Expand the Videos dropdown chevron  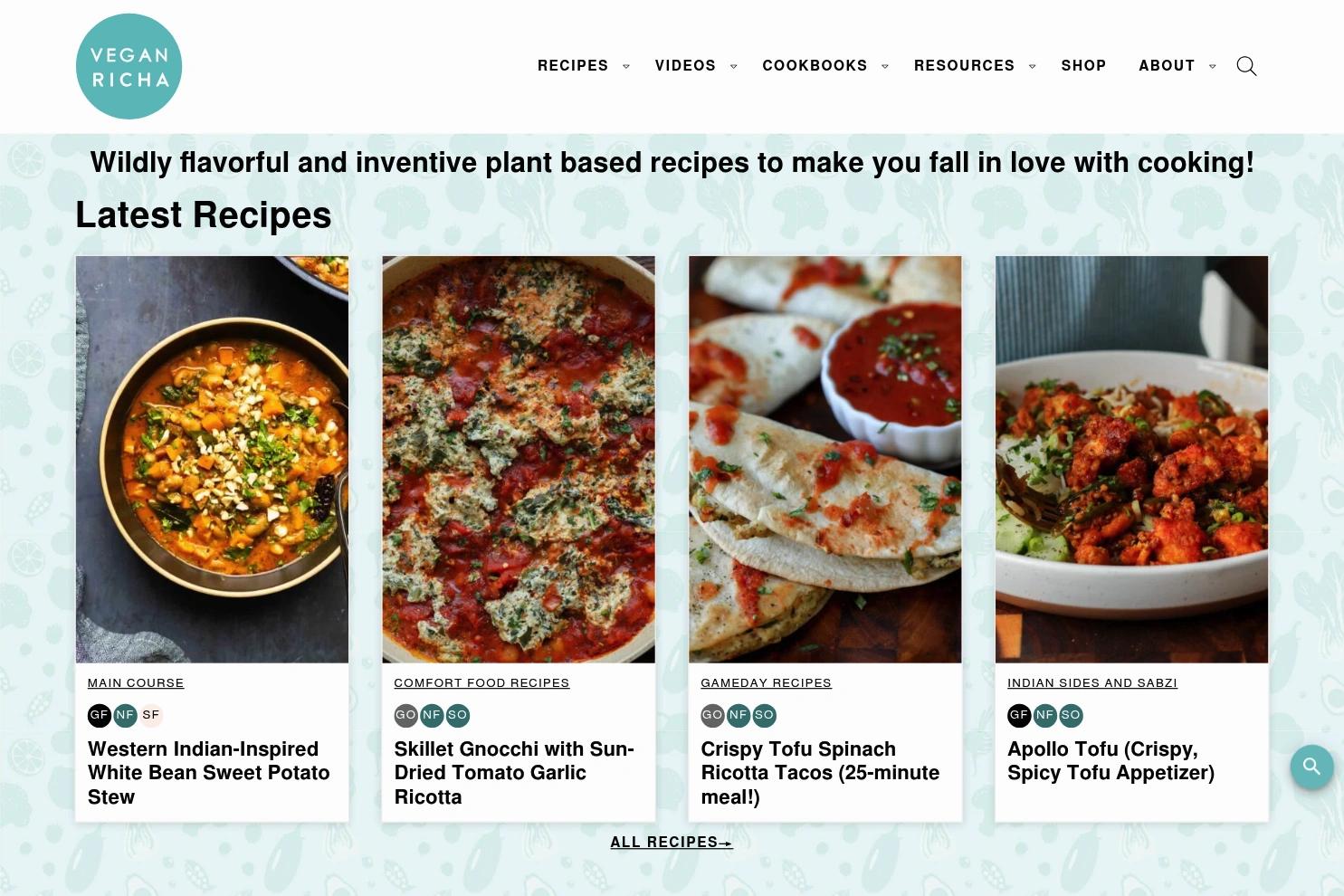[x=733, y=66]
